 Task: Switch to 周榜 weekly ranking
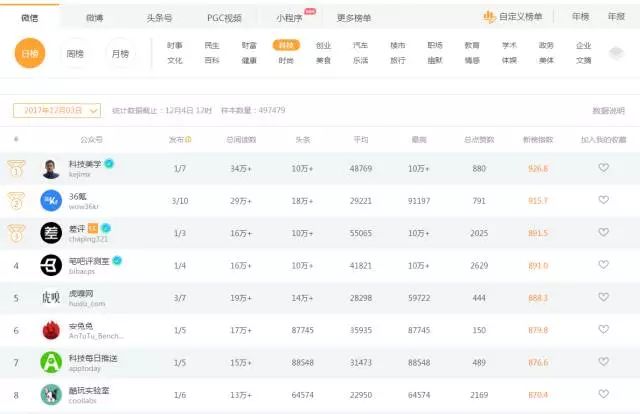tap(75, 53)
